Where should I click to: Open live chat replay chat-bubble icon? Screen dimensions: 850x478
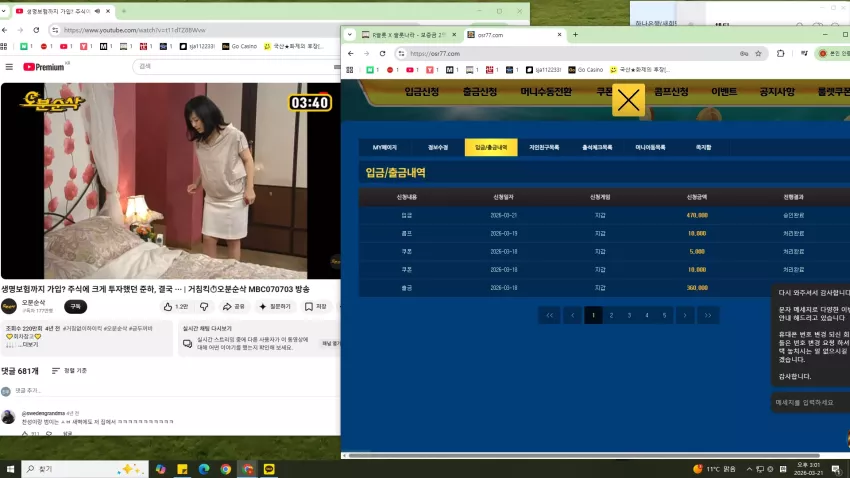(x=187, y=344)
